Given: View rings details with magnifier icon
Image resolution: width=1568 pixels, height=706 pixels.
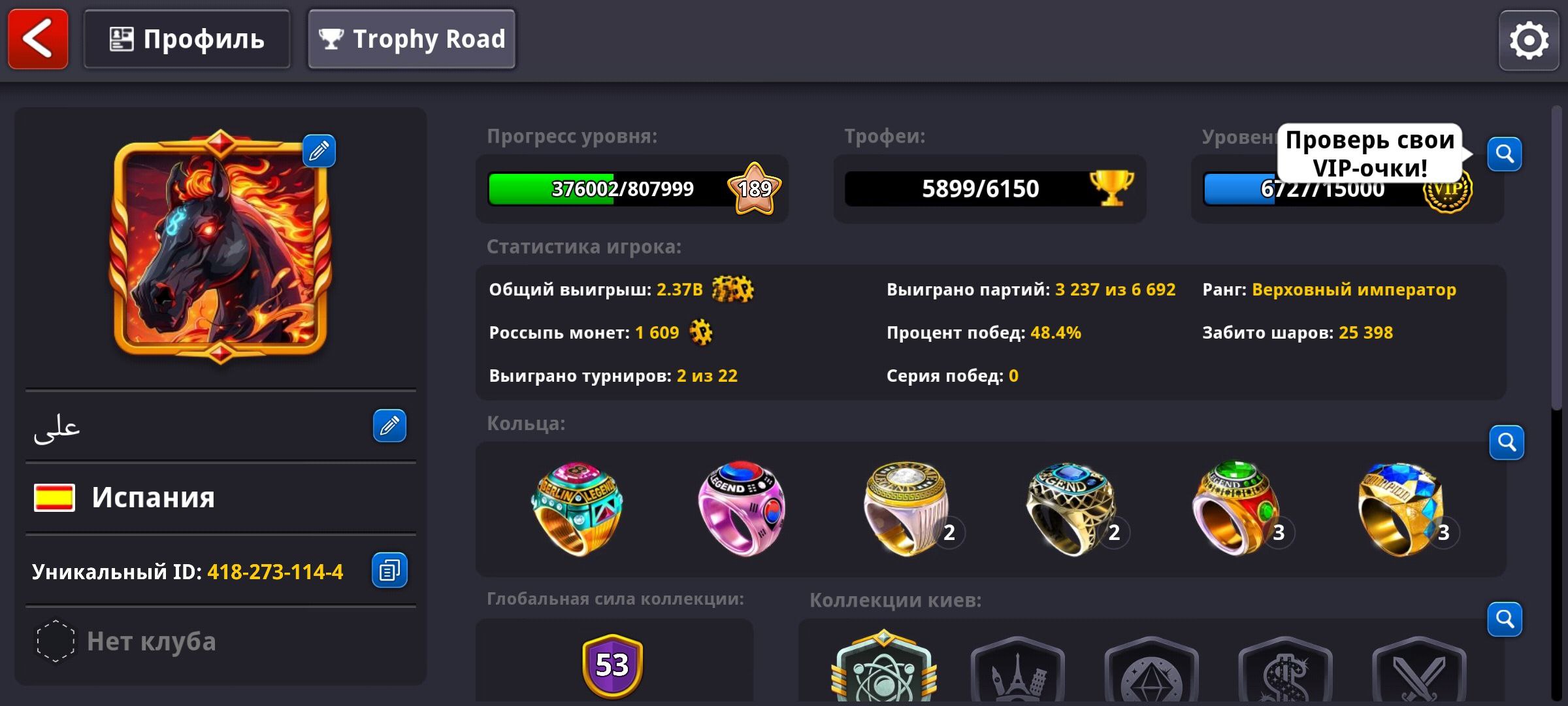Looking at the screenshot, I should [1507, 443].
